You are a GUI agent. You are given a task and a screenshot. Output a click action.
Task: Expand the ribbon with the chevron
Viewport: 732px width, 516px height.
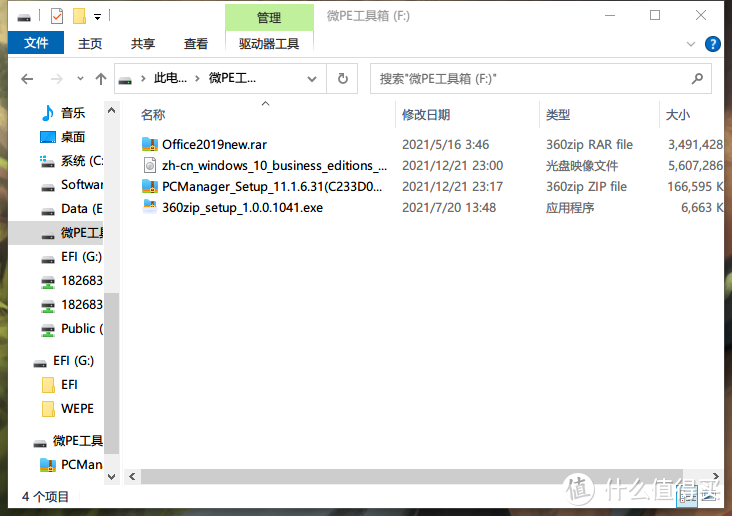[690, 44]
